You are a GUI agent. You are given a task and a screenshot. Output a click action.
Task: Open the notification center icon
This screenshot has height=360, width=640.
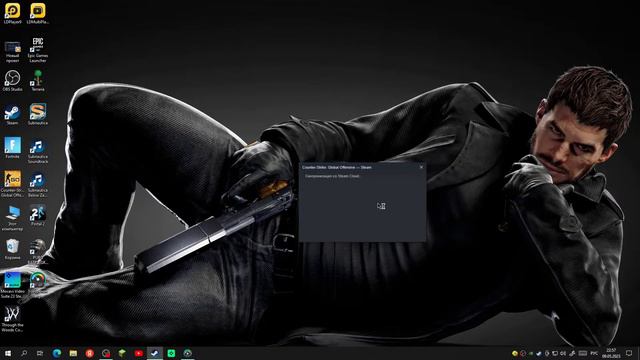(629, 353)
